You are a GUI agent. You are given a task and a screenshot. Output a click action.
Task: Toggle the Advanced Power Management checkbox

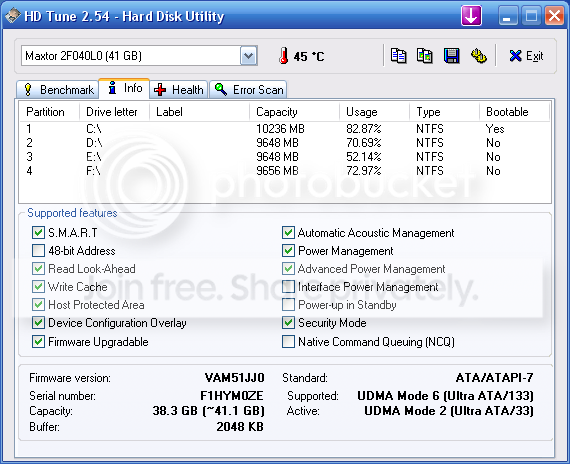288,269
